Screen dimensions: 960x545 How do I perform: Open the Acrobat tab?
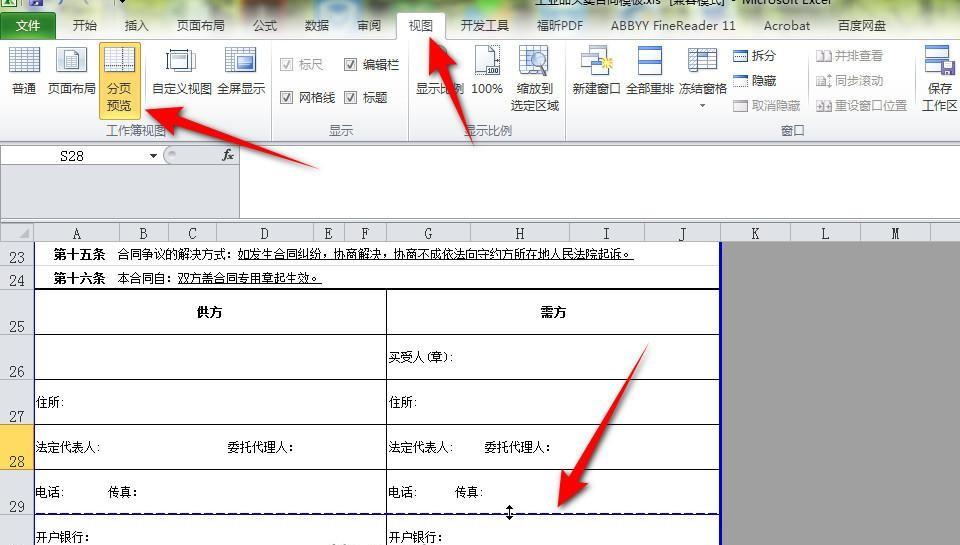787,26
